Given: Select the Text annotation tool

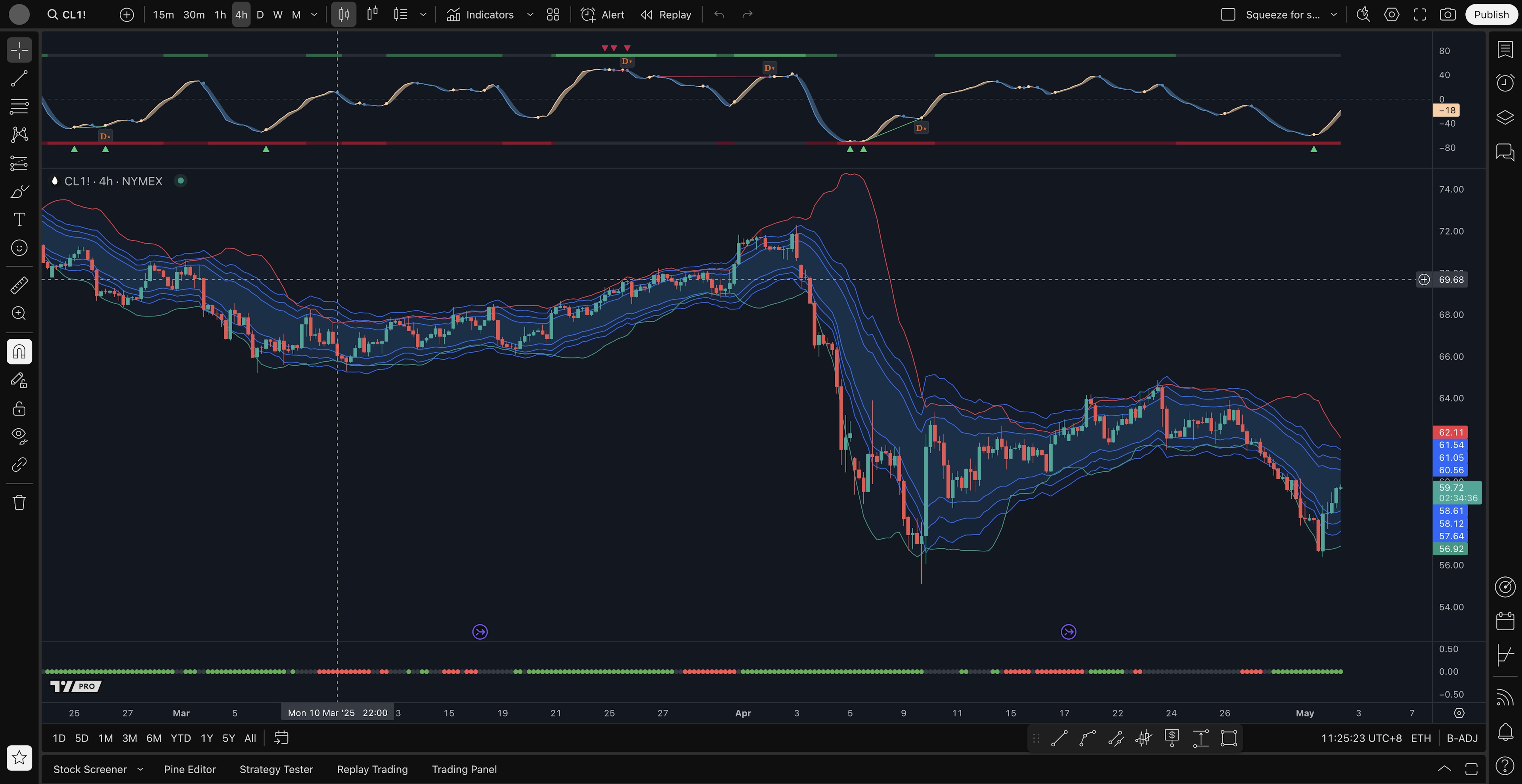Looking at the screenshot, I should coord(19,219).
